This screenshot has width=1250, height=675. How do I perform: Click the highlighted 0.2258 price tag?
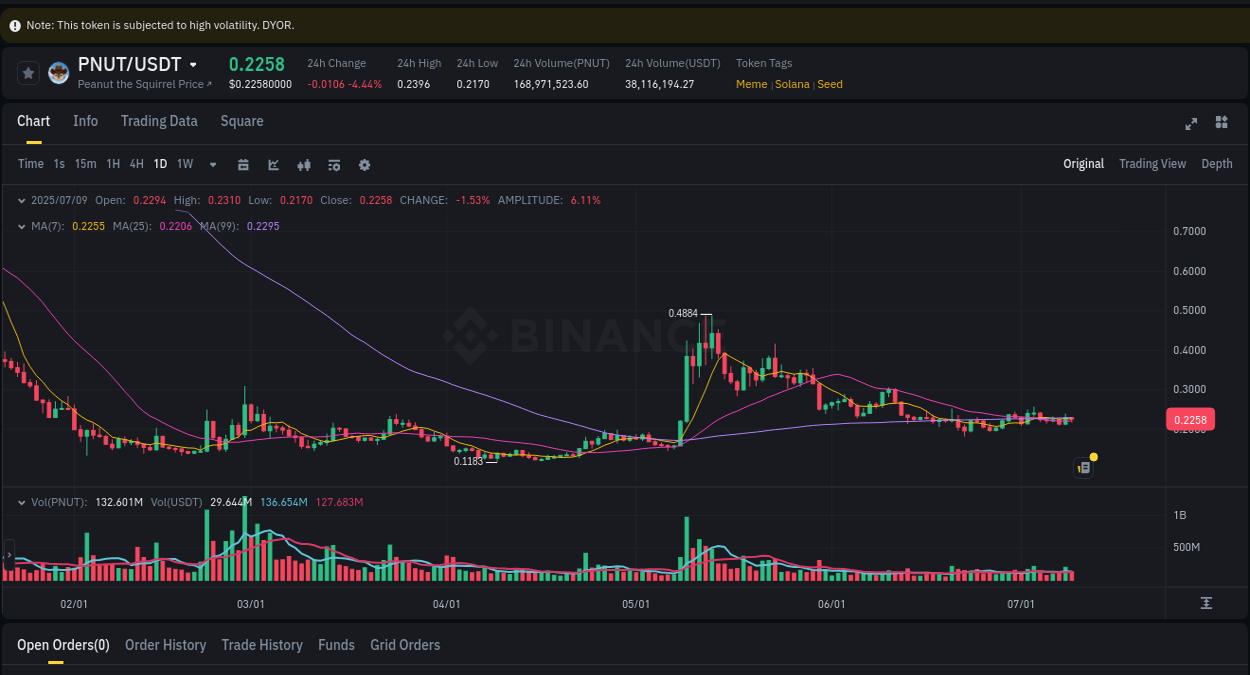pos(1189,419)
